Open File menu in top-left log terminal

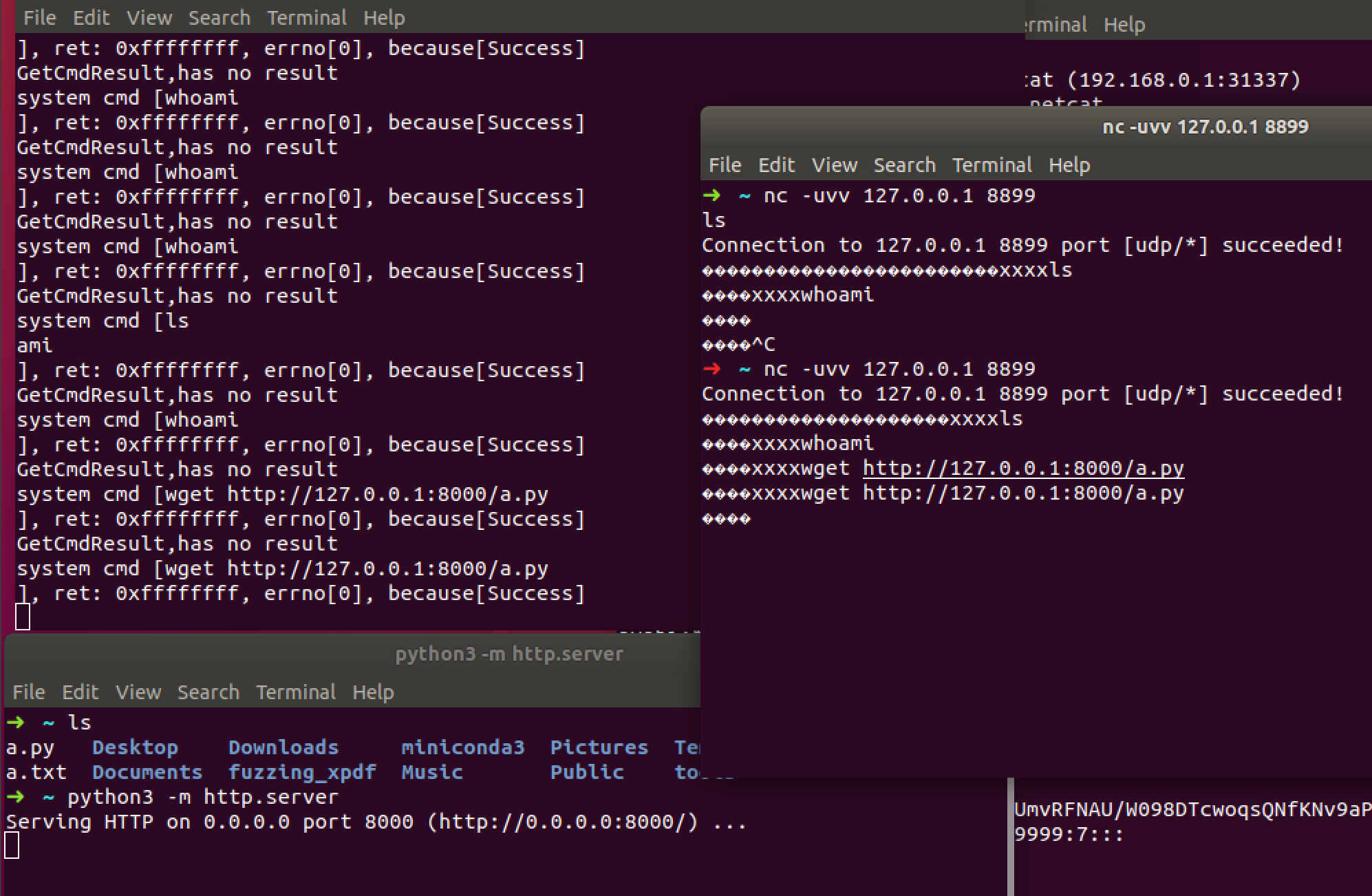click(39, 18)
